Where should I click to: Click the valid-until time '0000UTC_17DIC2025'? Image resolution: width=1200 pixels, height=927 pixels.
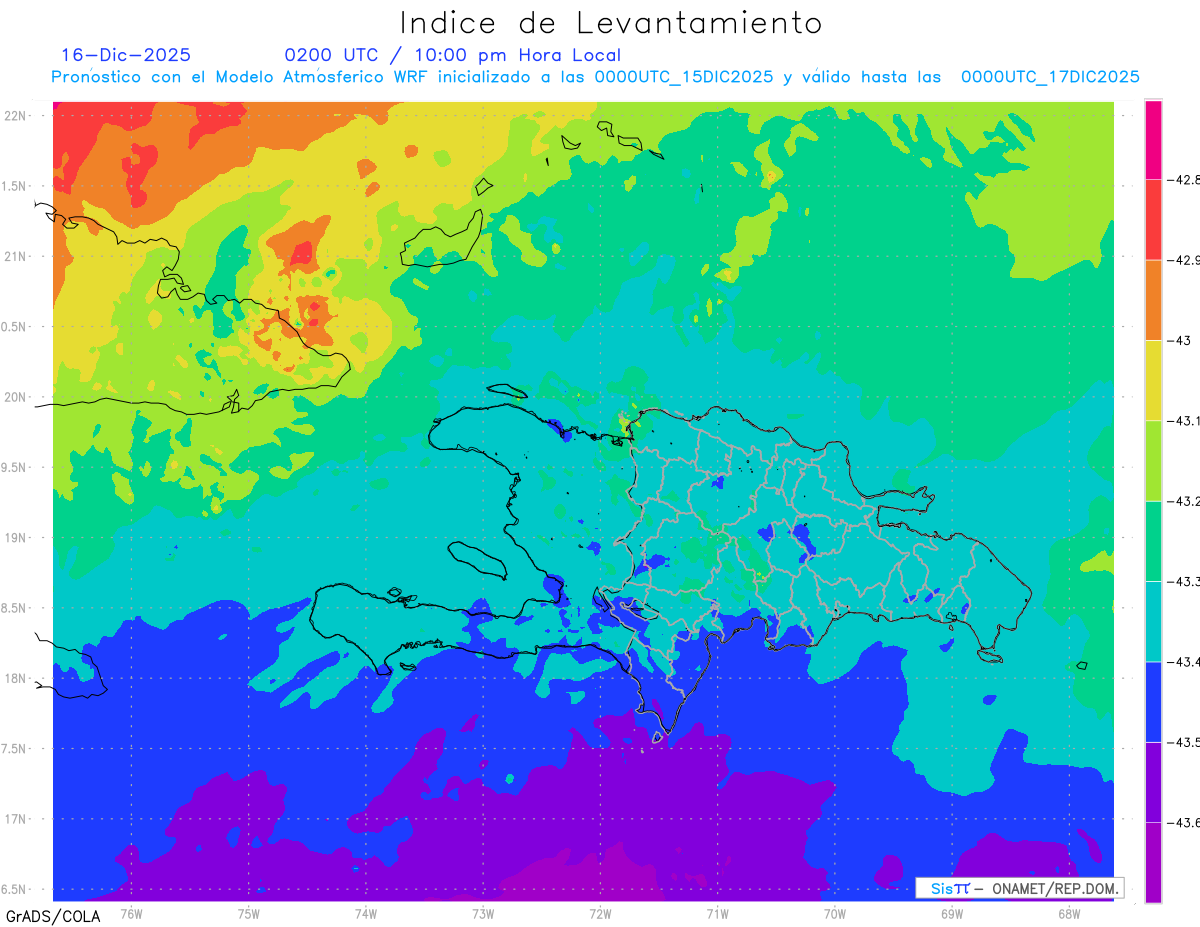(x=1050, y=77)
